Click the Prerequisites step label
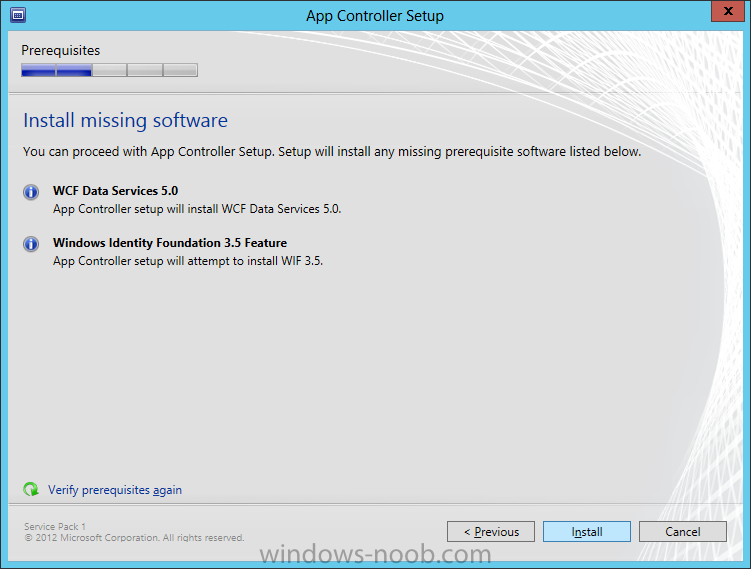This screenshot has height=569, width=751. 60,50
